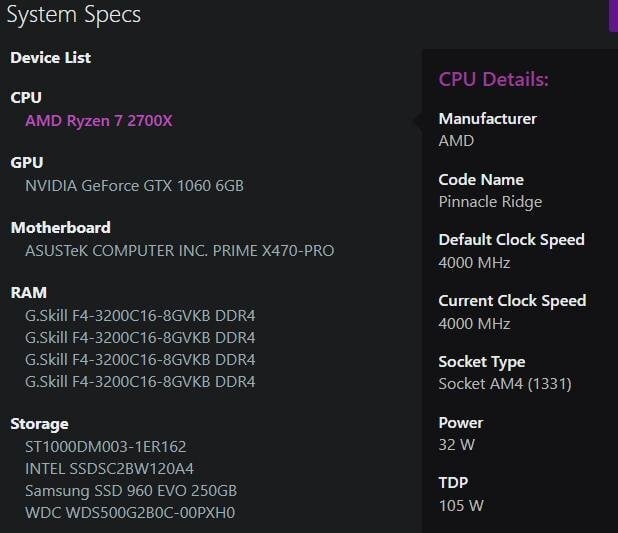Select the AMD Ryzen 7 2700X entry
618x533 pixels.
click(99, 121)
